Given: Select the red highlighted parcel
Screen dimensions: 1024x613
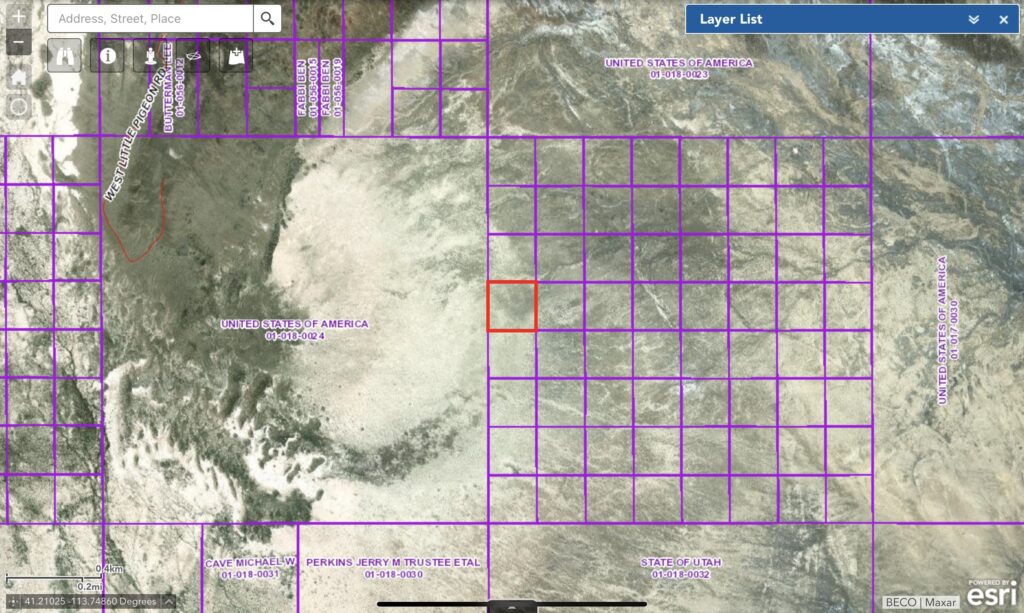Looking at the screenshot, I should tap(513, 304).
